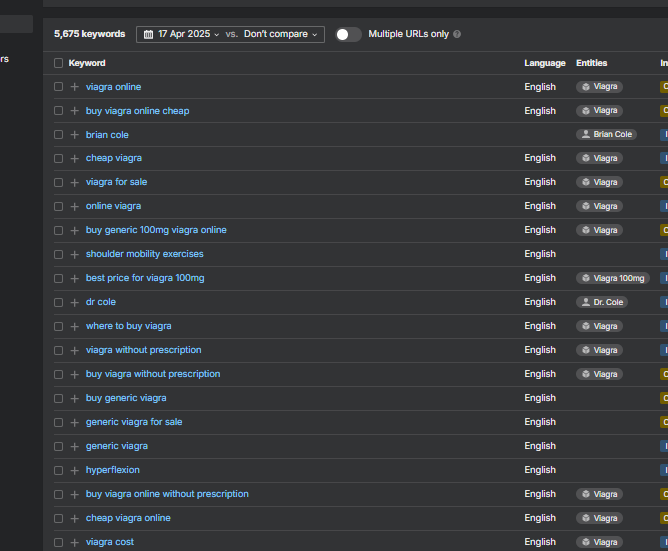Check the select-all checkbox in Keyword header
The image size is (668, 551).
[x=58, y=63]
